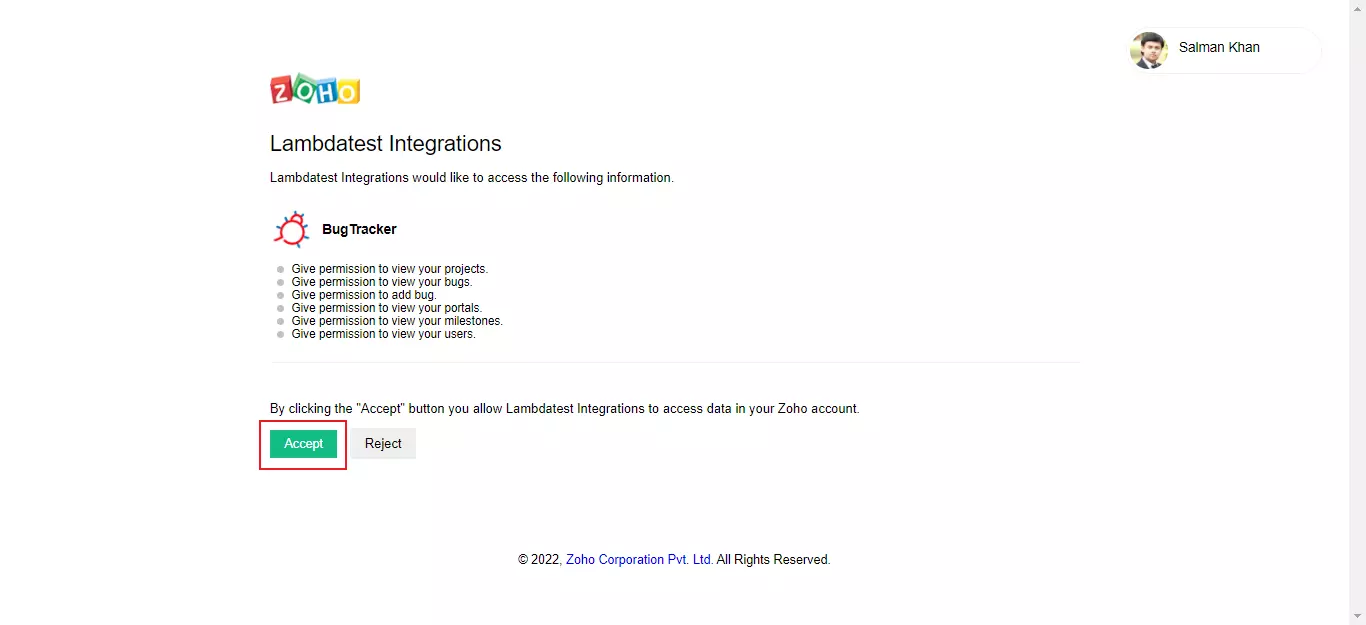Click the All Rights Reserved footer text
The width and height of the screenshot is (1366, 625).
click(773, 560)
